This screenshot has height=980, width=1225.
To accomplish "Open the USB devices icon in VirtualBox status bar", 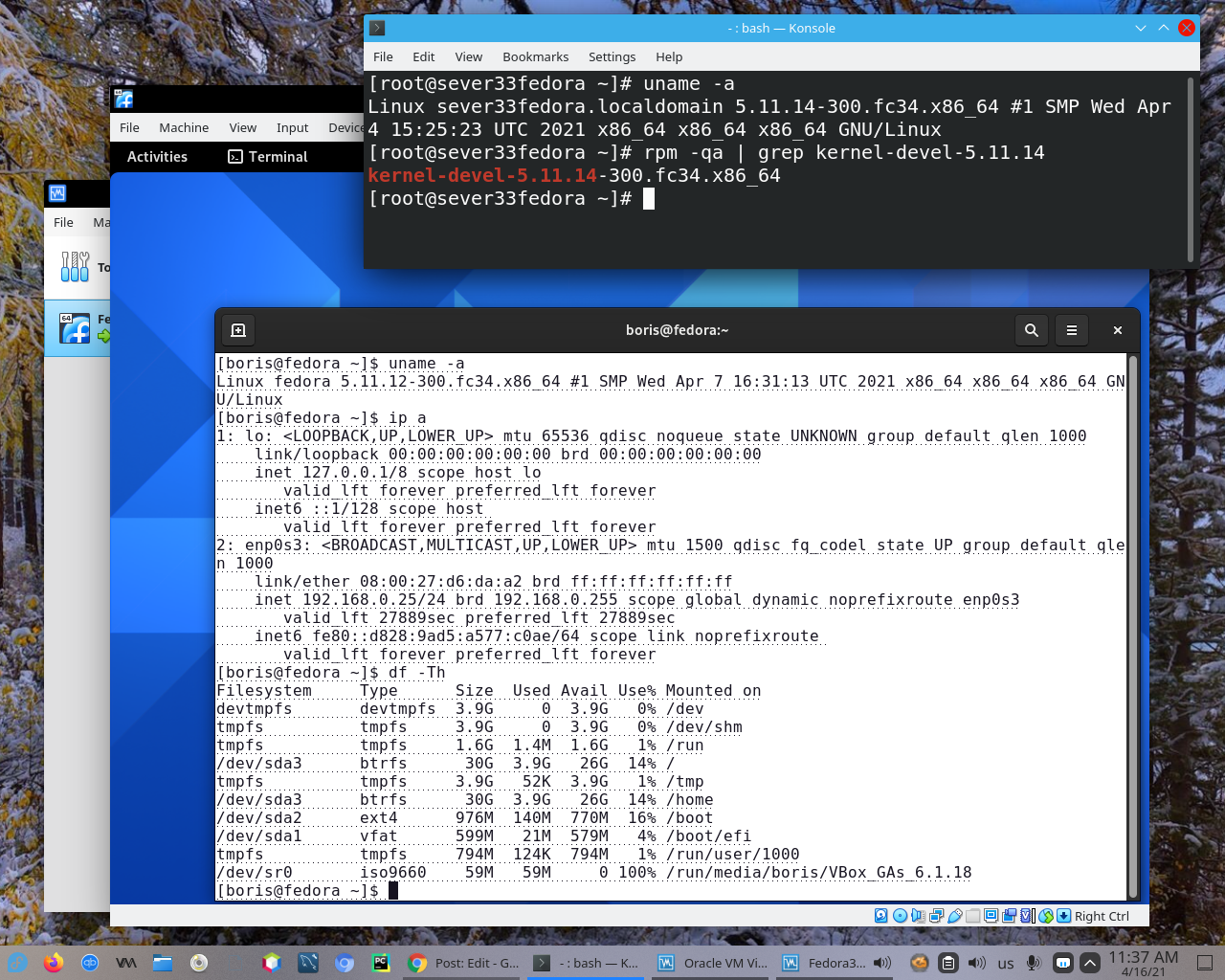I will tap(956, 915).
